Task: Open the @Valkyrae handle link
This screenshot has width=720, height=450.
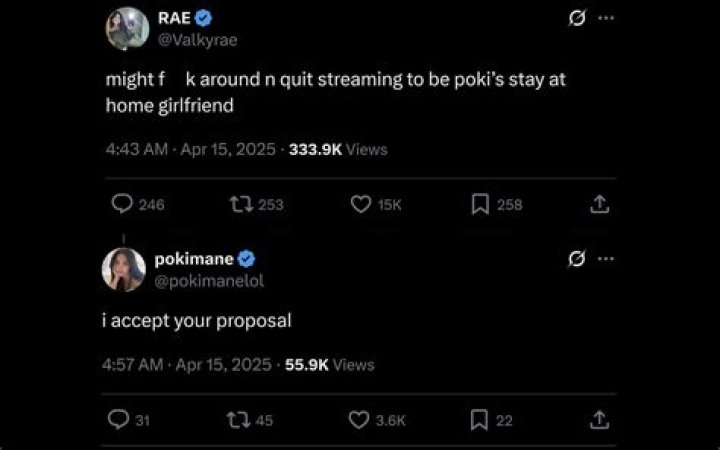Action: [197, 40]
